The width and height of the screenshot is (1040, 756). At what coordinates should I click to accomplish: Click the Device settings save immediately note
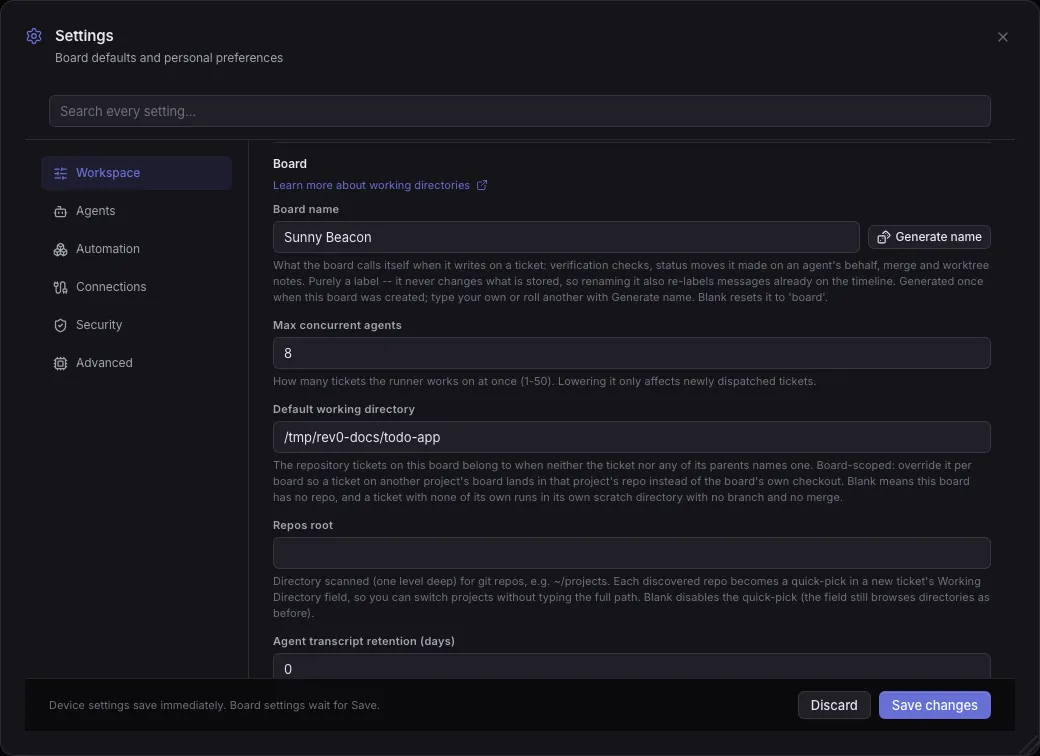point(214,705)
